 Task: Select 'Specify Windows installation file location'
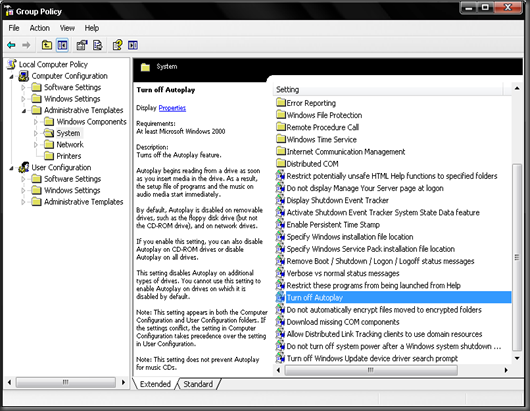point(350,237)
